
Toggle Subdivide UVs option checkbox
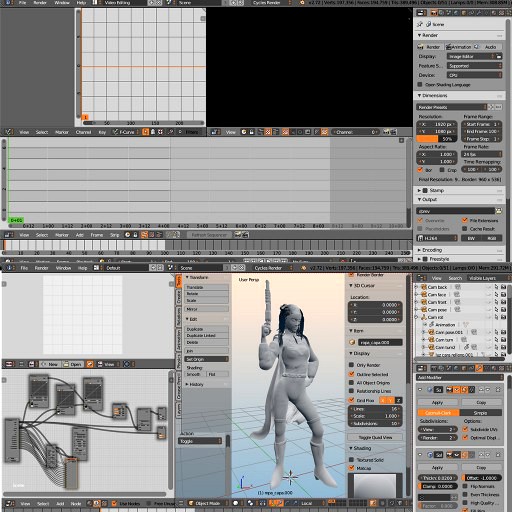coord(465,429)
